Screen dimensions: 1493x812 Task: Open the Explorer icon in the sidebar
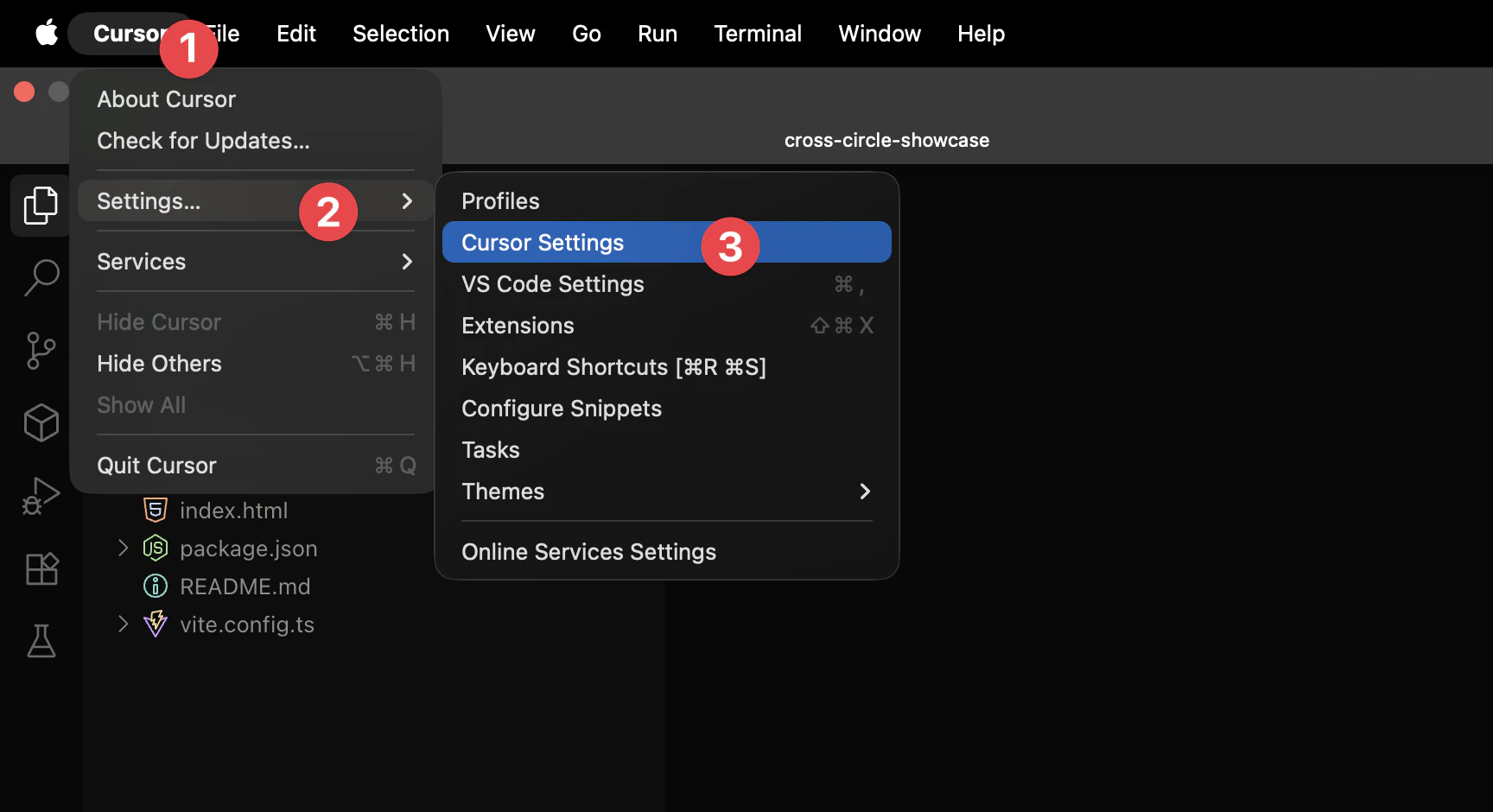[41, 205]
